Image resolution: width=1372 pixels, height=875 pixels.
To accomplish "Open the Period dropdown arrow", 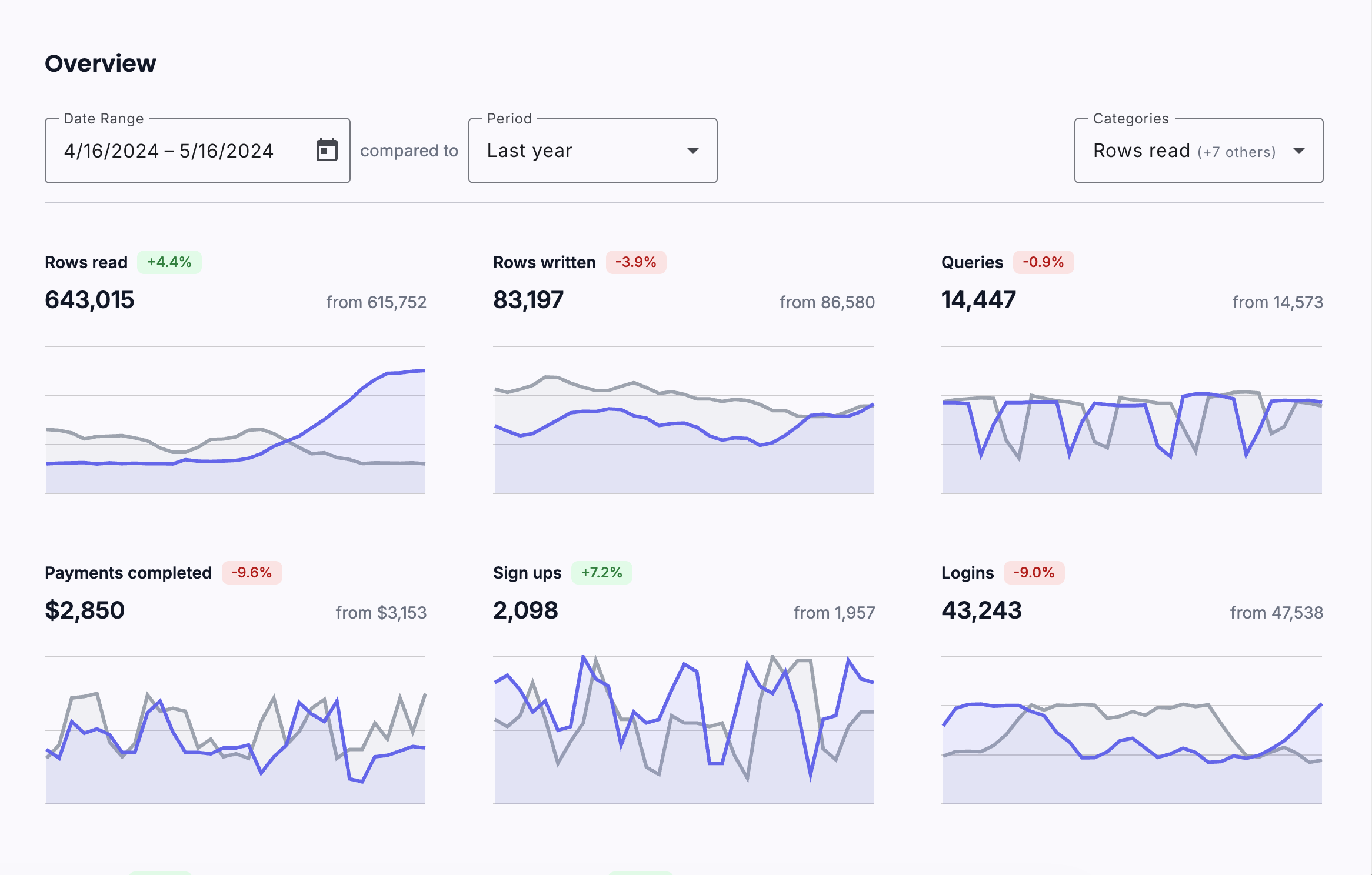I will (x=693, y=151).
